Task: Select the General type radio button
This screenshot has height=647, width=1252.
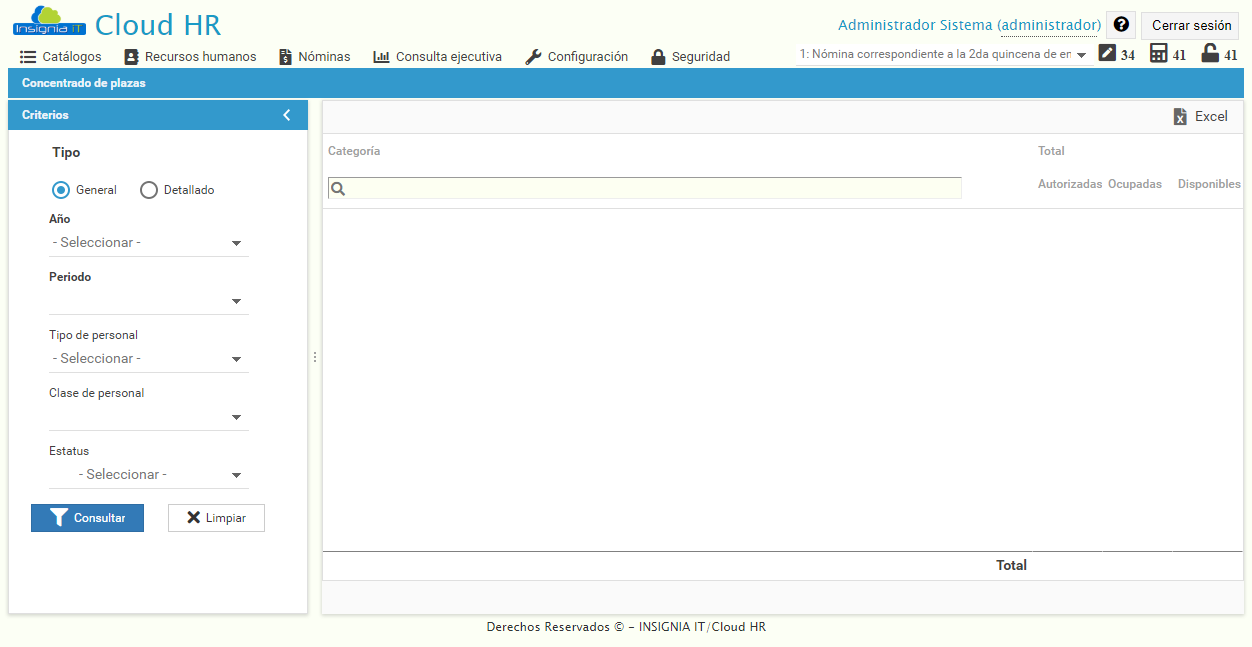Action: coord(59,190)
